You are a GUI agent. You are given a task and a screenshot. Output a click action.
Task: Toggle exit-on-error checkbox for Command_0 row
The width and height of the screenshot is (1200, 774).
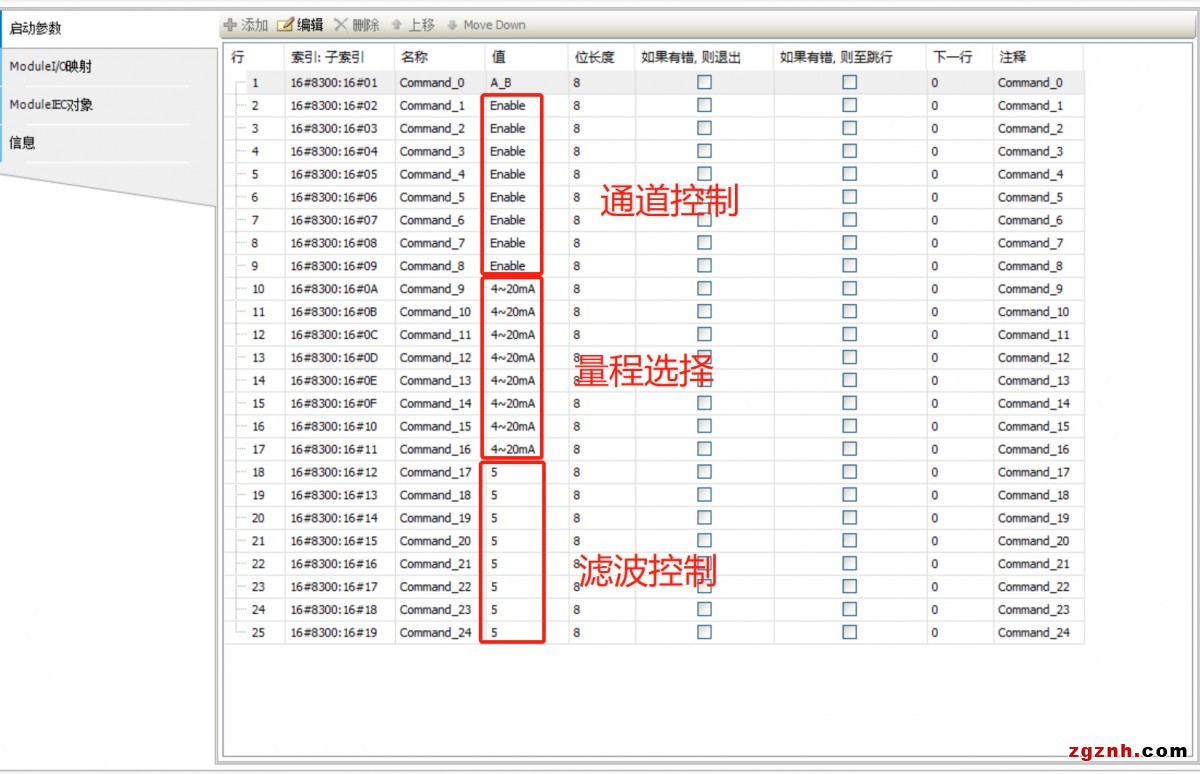pyautogui.click(x=704, y=83)
